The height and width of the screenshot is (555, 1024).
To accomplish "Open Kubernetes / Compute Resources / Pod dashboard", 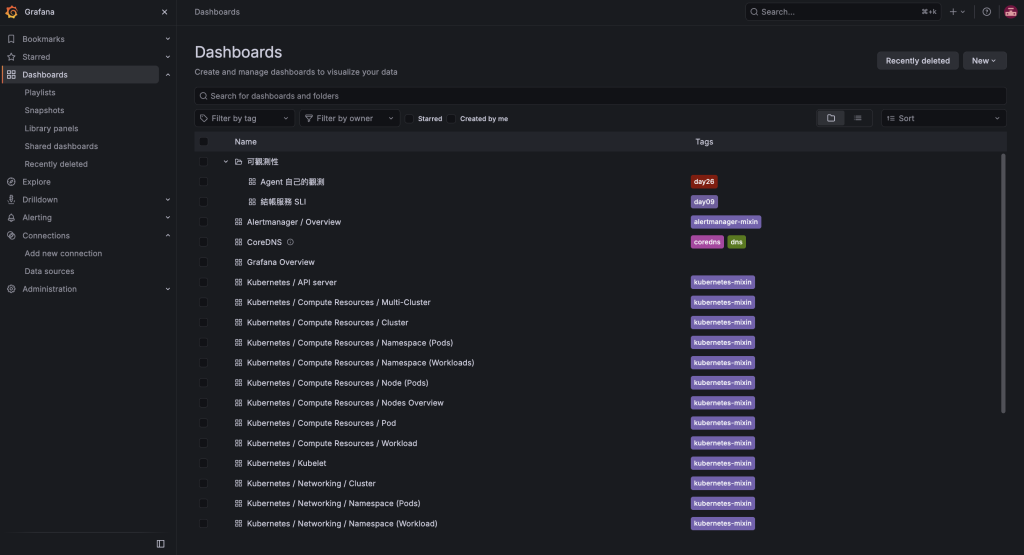I will [x=321, y=423].
